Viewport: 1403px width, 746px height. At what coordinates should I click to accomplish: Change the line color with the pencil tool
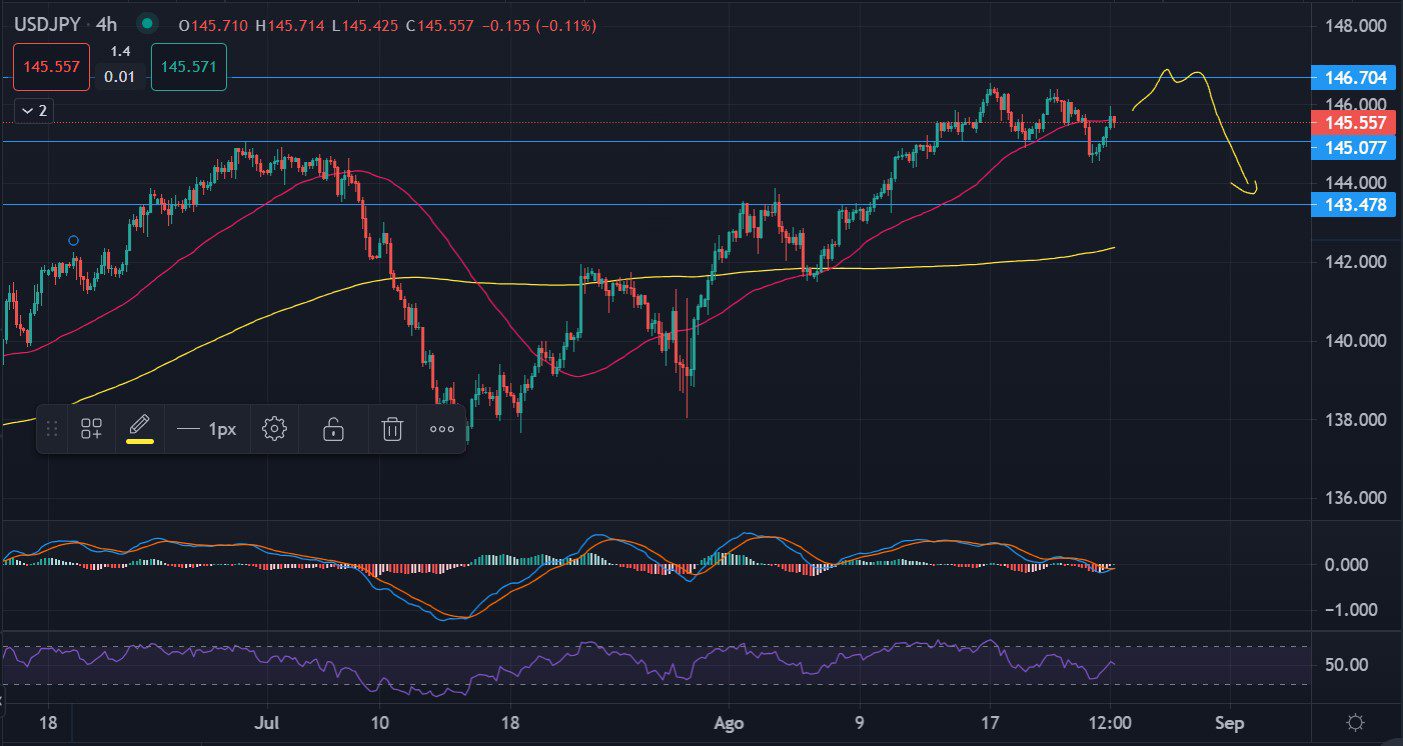[x=140, y=427]
